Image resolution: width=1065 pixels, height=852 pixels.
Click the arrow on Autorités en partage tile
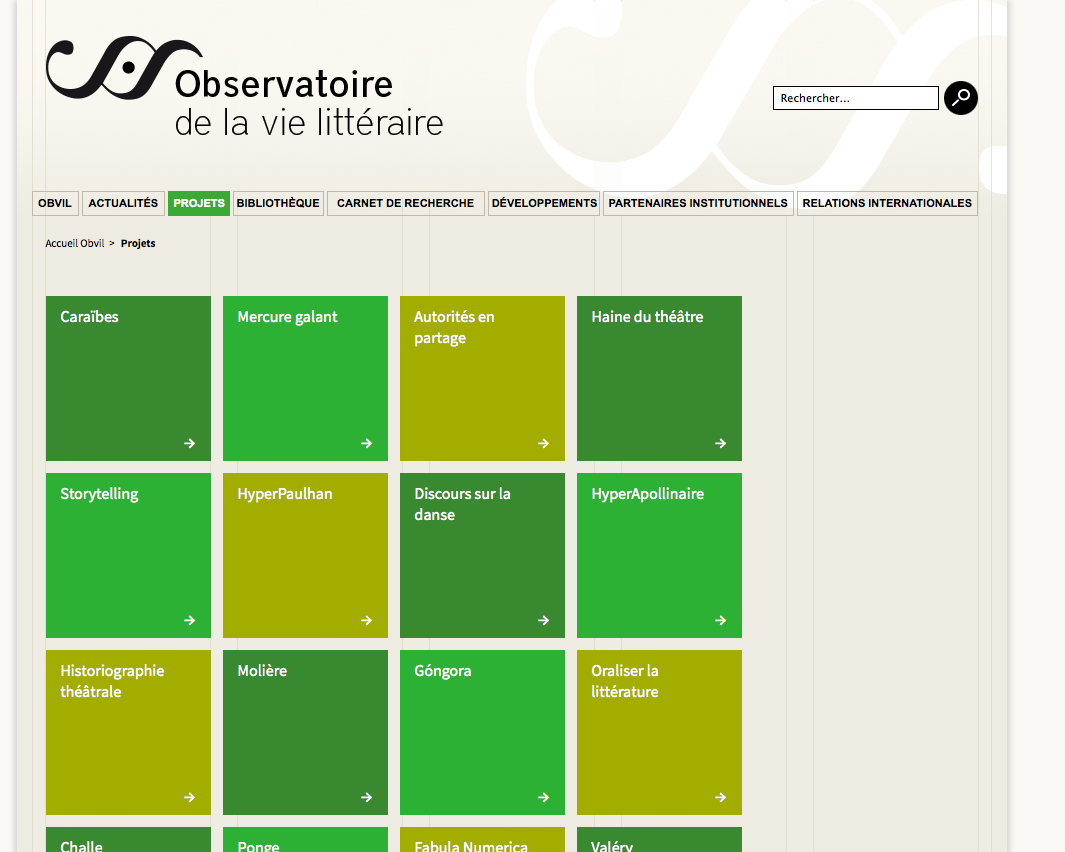[544, 443]
